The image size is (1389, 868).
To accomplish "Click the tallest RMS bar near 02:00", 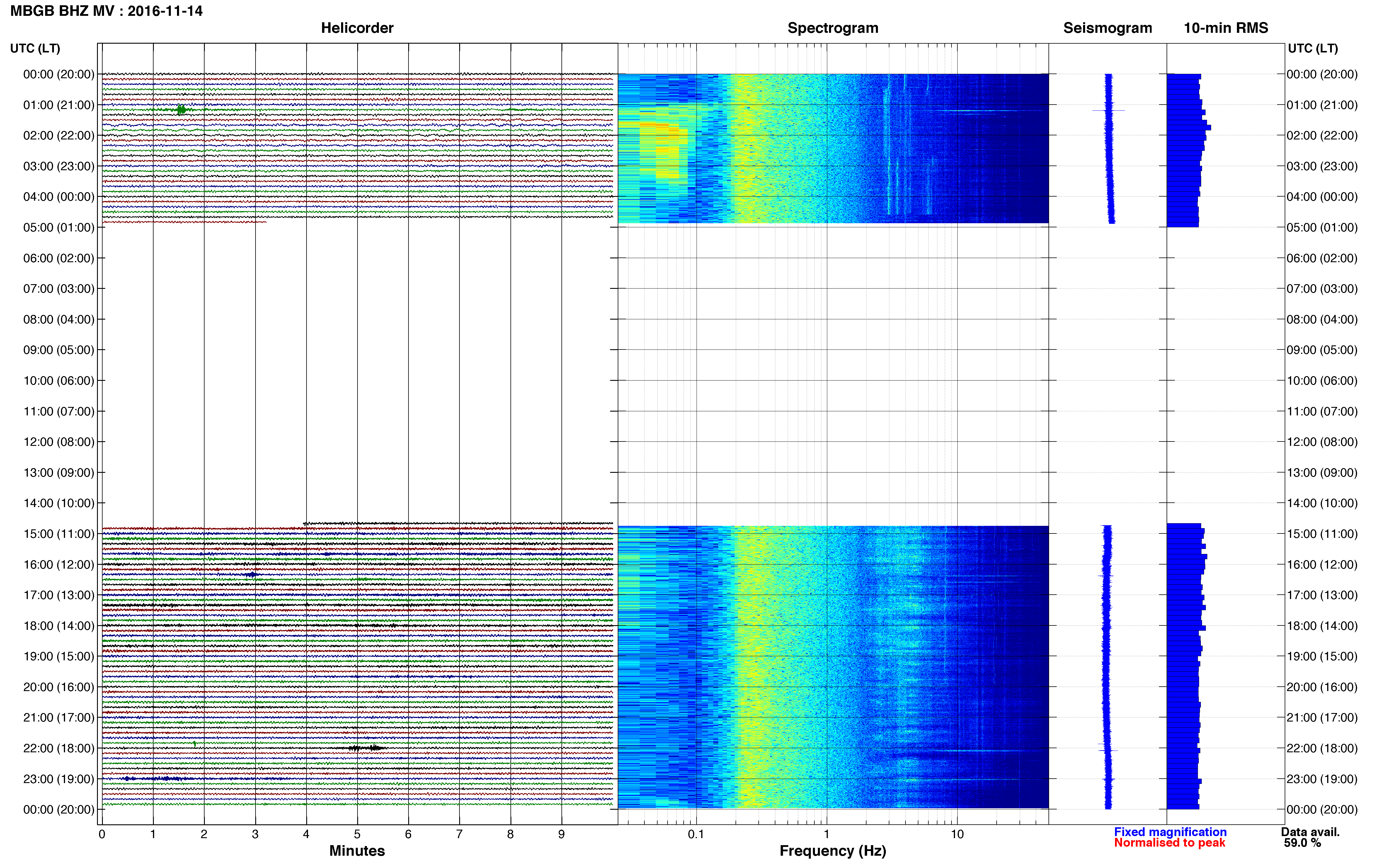I will (1189, 127).
